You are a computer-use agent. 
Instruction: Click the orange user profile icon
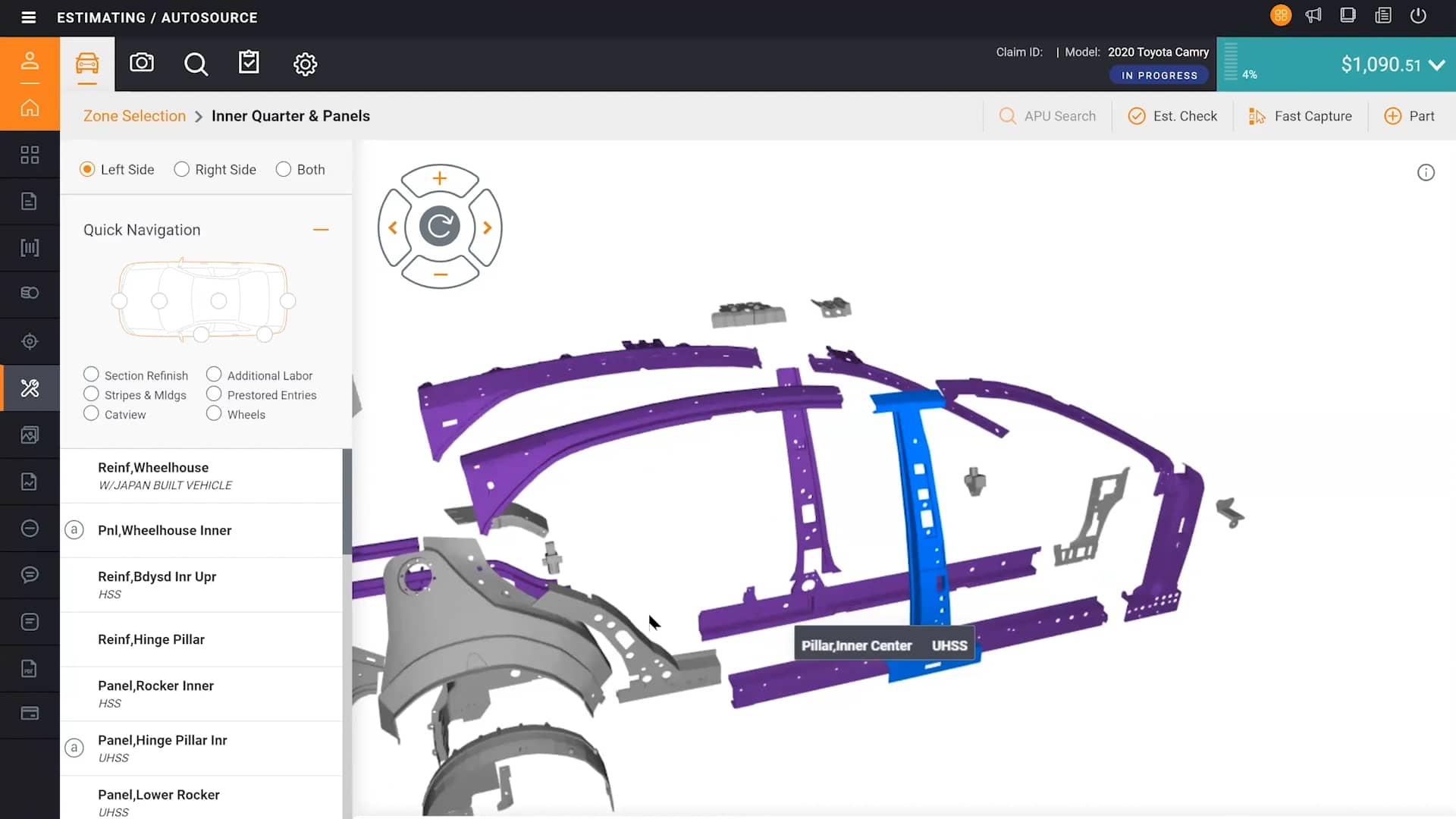click(30, 61)
